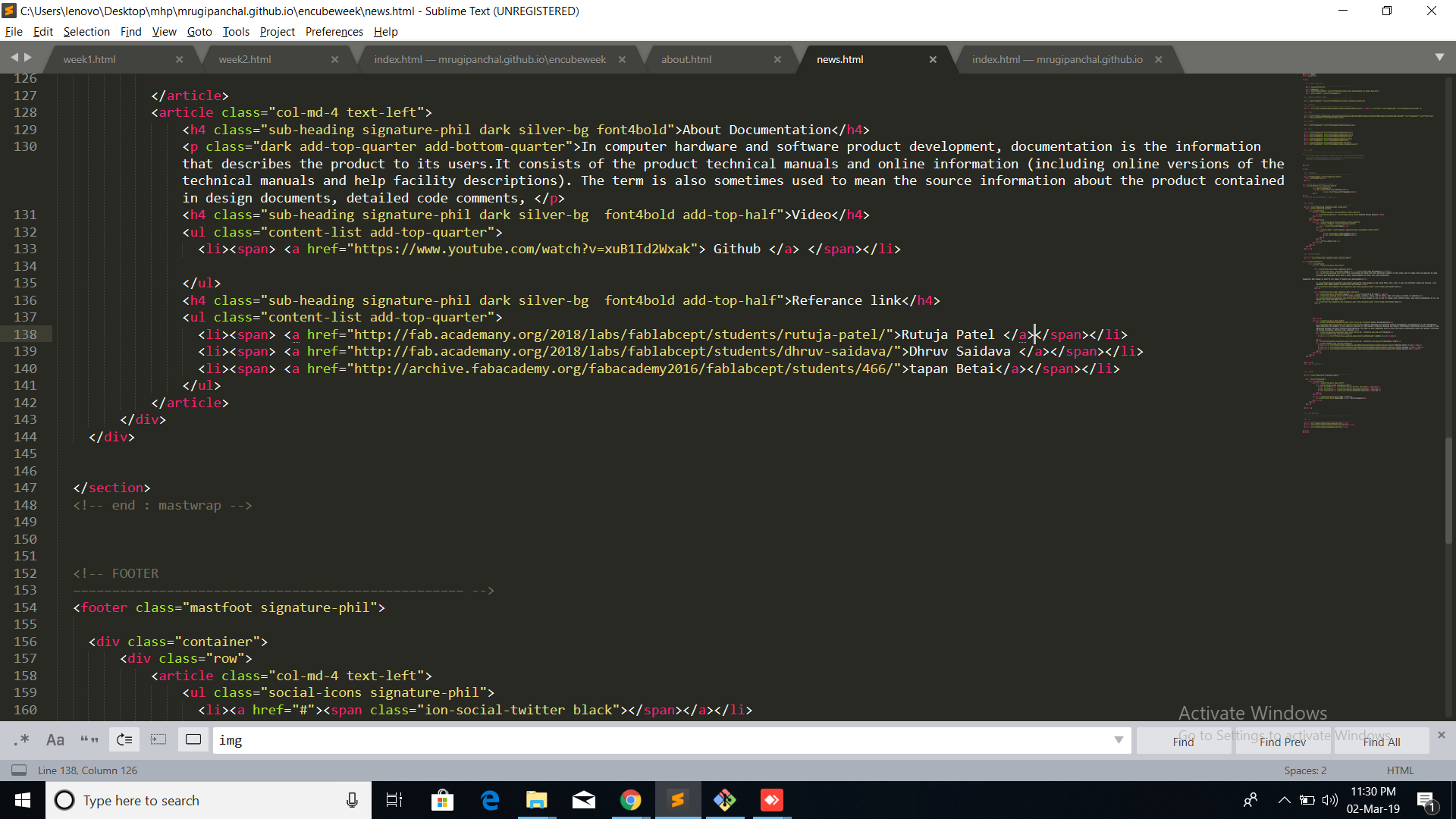This screenshot has width=1456, height=819.
Task: Switch to the about.html tab
Action: tap(686, 59)
